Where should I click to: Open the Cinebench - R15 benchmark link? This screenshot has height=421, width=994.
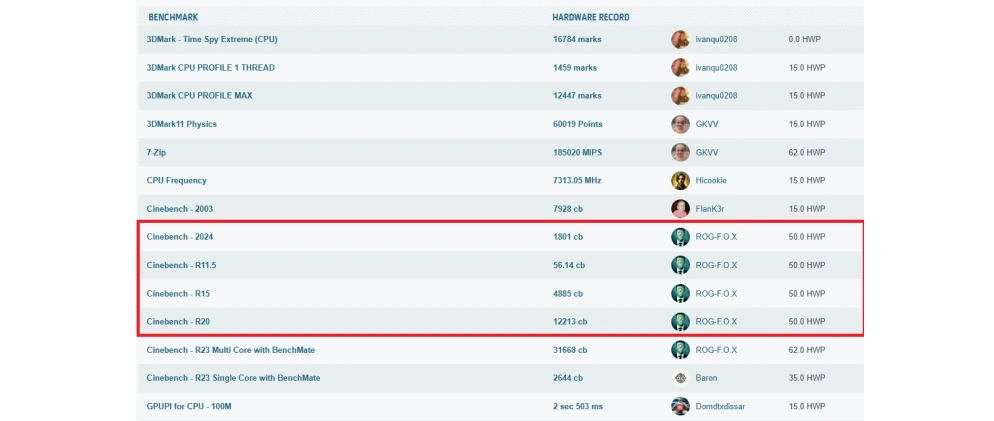(x=178, y=294)
